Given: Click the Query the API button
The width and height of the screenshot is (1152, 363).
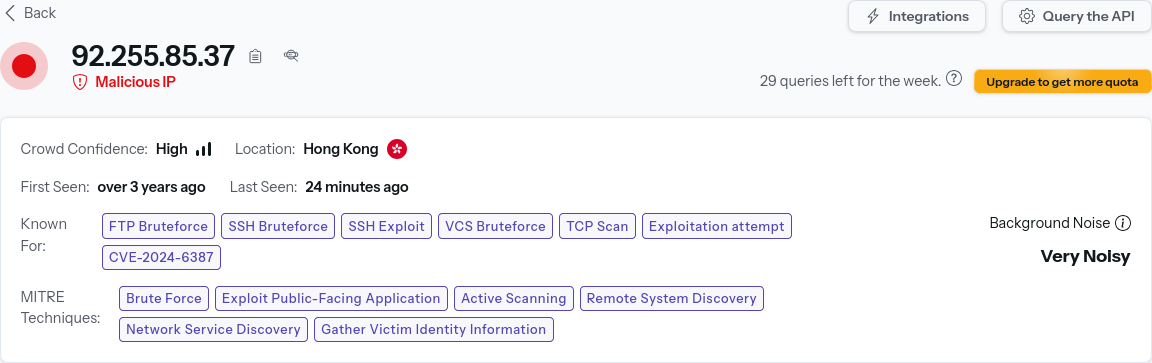Looking at the screenshot, I should point(1076,16).
